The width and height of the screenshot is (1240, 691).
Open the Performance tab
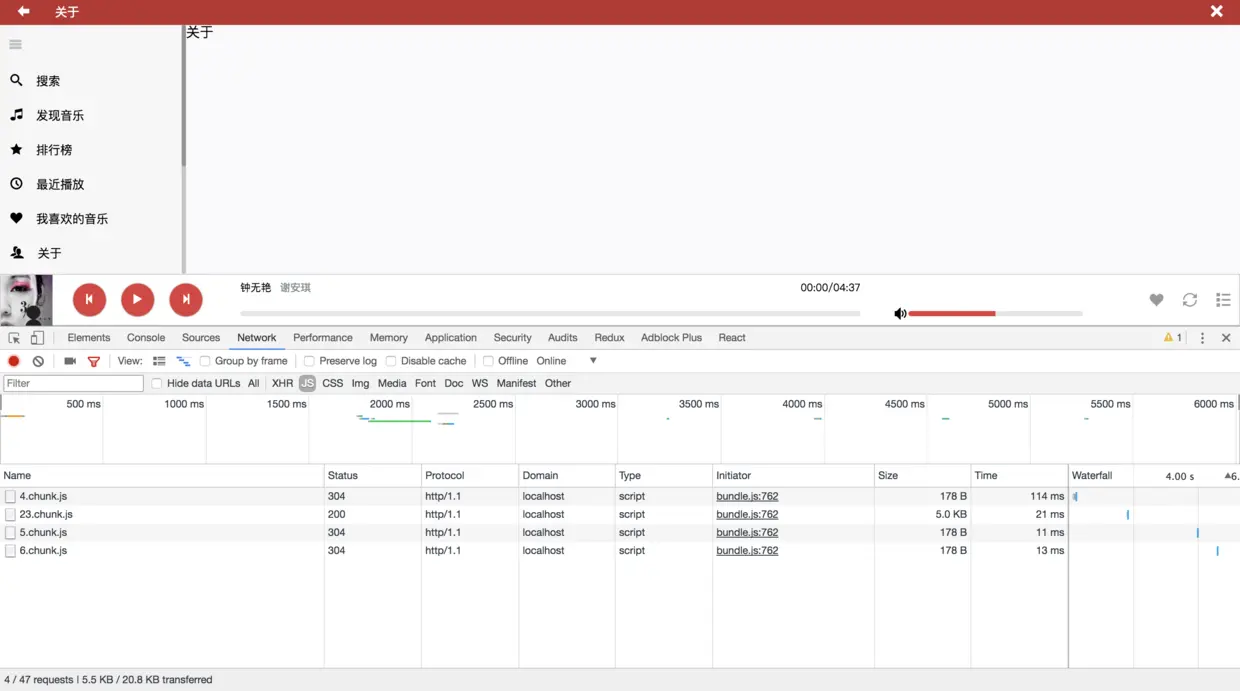(x=323, y=338)
